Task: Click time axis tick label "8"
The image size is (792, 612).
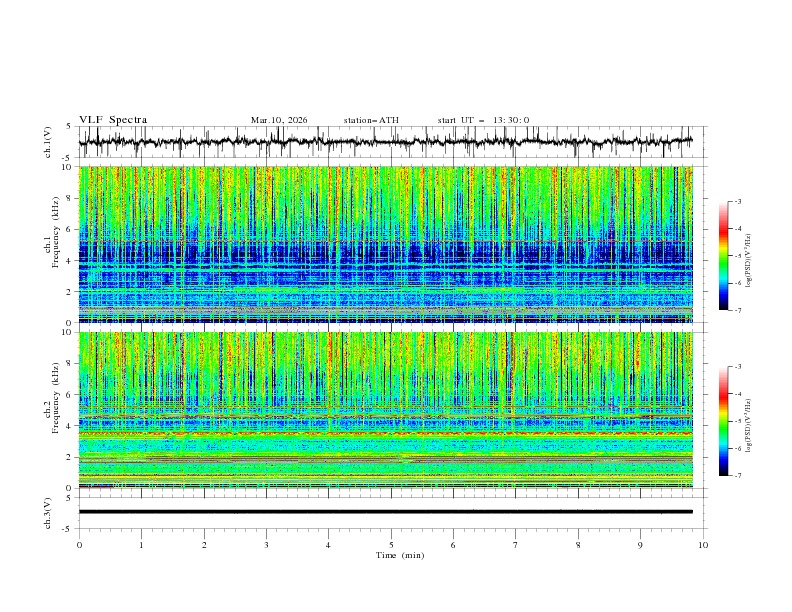Action: pyautogui.click(x=578, y=545)
